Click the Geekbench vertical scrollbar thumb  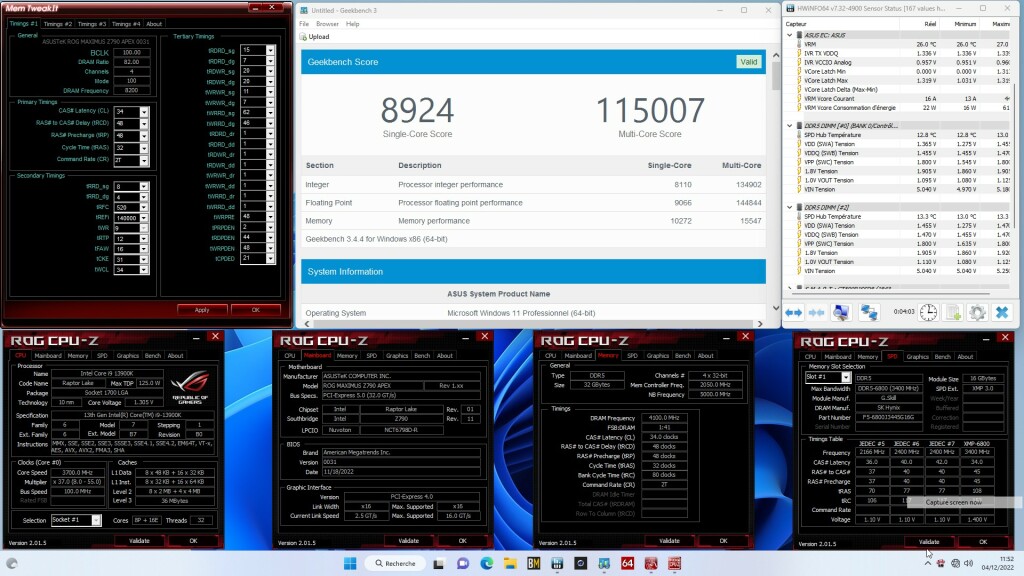[x=776, y=76]
